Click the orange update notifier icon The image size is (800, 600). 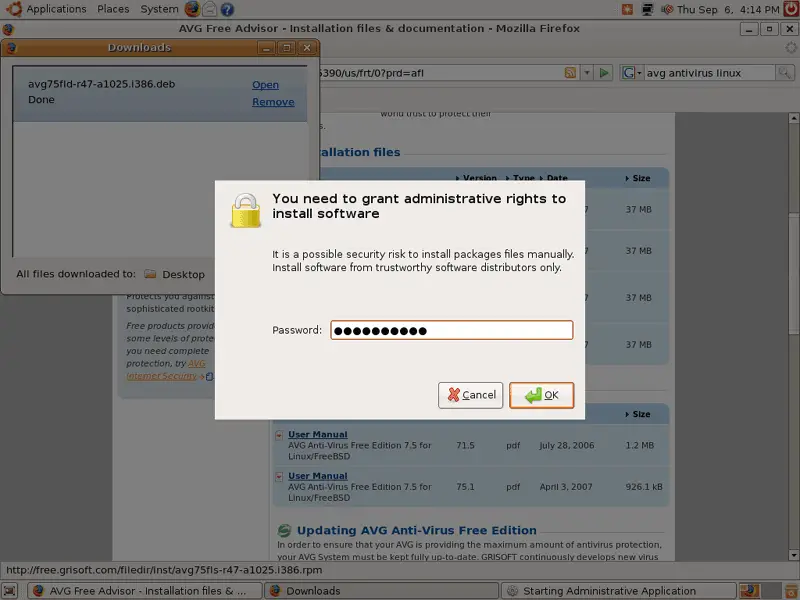coord(628,9)
